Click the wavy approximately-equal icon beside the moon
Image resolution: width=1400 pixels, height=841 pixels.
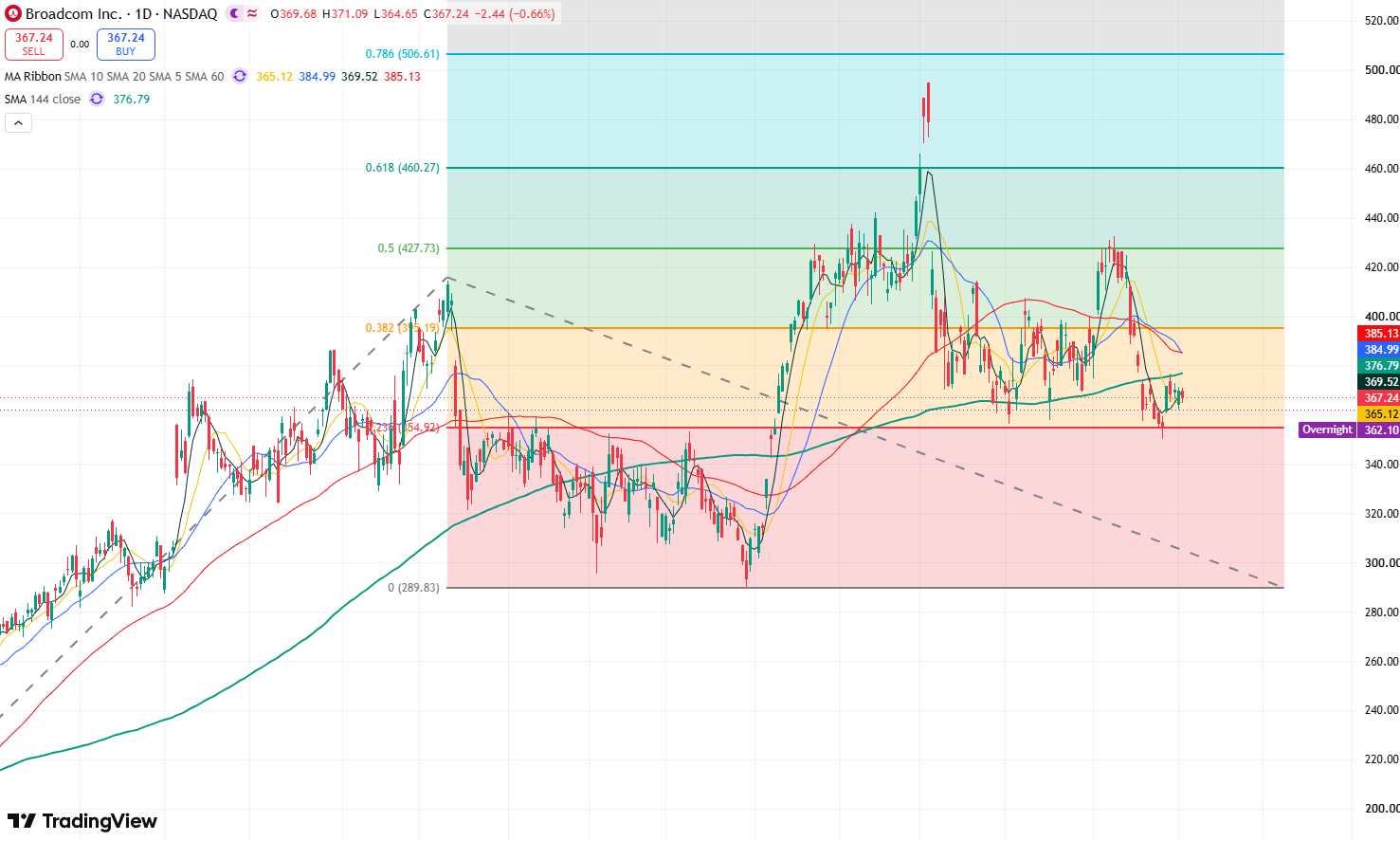[x=252, y=13]
